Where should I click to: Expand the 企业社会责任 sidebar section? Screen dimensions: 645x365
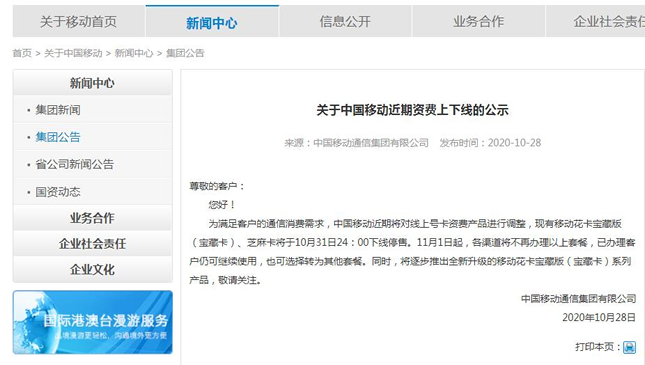point(93,244)
